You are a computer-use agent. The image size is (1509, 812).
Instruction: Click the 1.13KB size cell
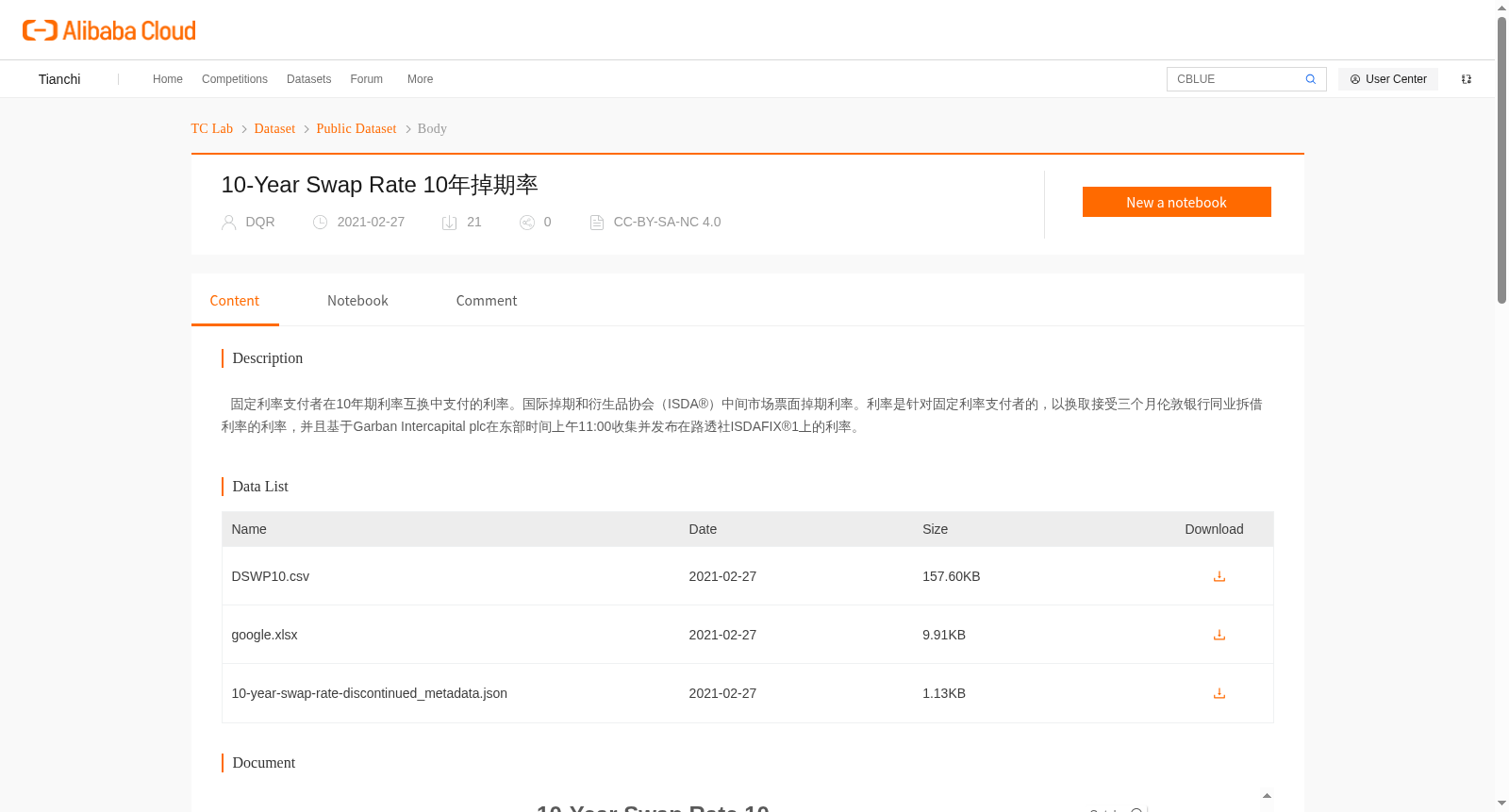pyautogui.click(x=944, y=693)
